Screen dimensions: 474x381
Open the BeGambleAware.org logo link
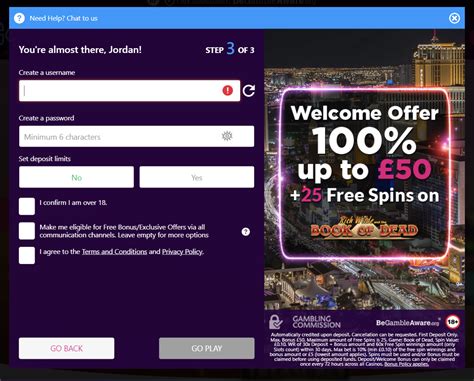(408, 323)
